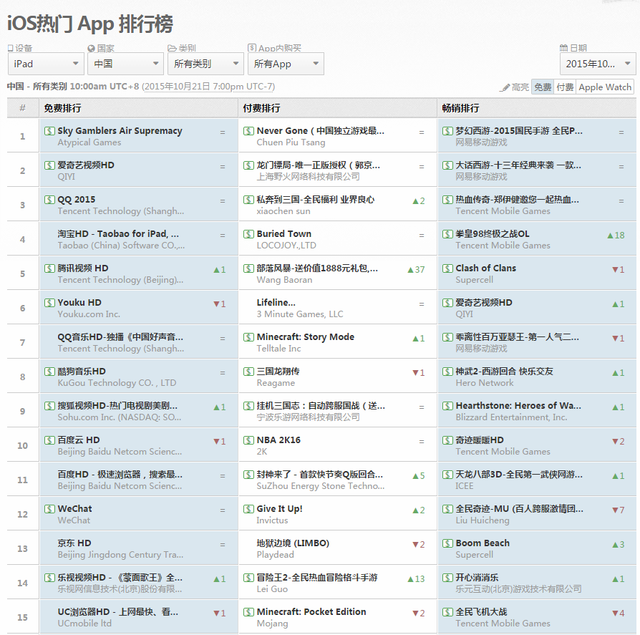Click the # rank column header
Screen dimensions: 640x635
22,108
